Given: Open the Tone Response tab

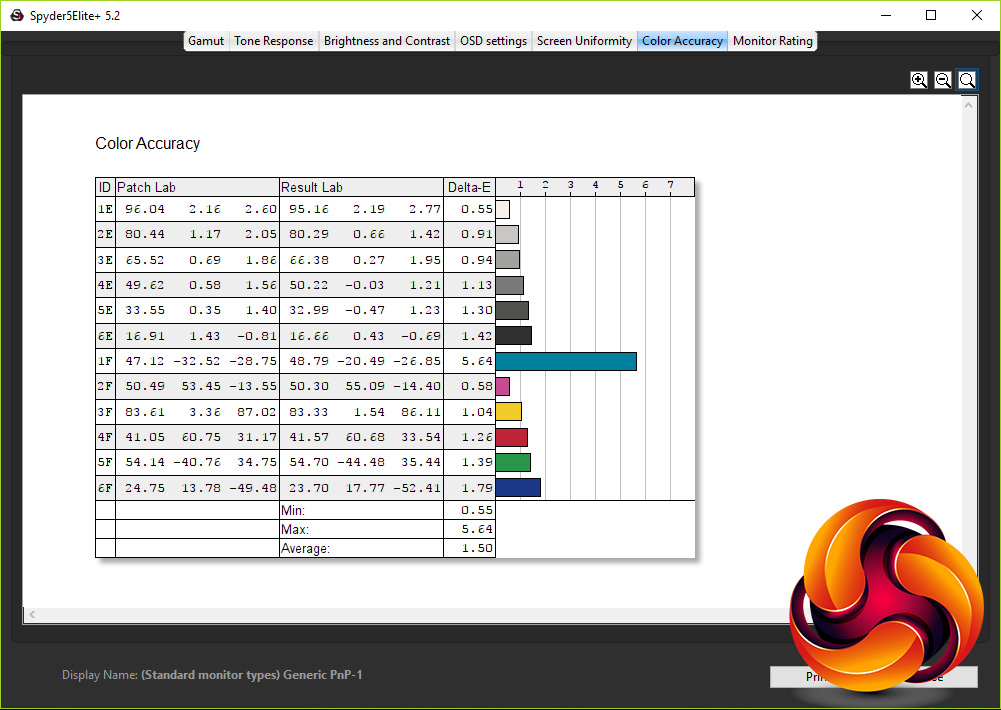Looking at the screenshot, I should click(x=273, y=41).
